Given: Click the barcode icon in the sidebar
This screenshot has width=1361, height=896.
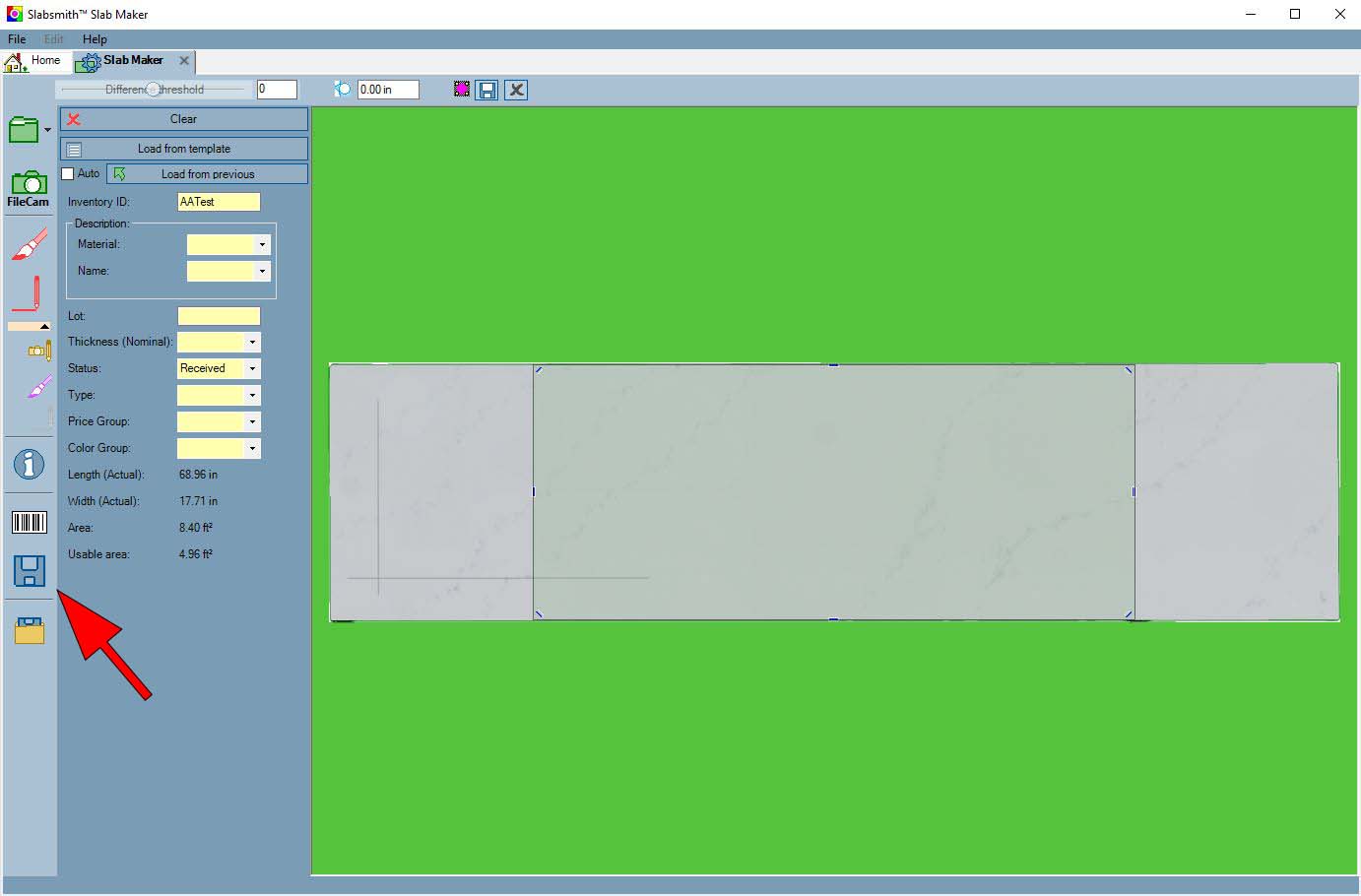Looking at the screenshot, I should point(29,522).
